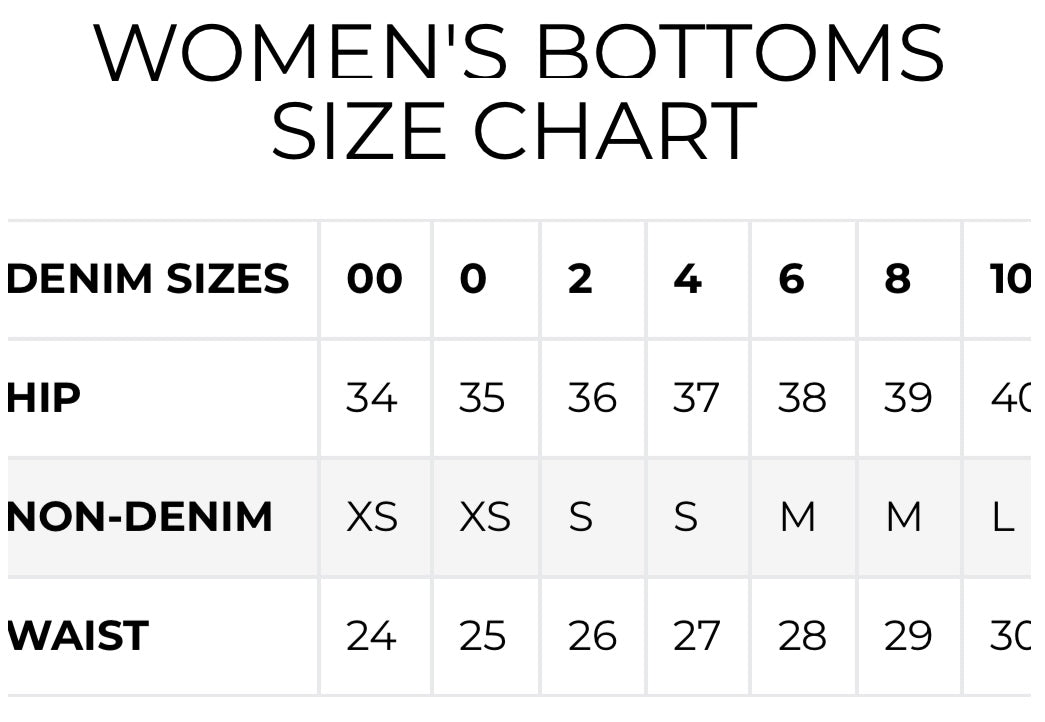Click hip measurement 34 cell
Viewport: 1045px width, 722px height.
pos(372,398)
